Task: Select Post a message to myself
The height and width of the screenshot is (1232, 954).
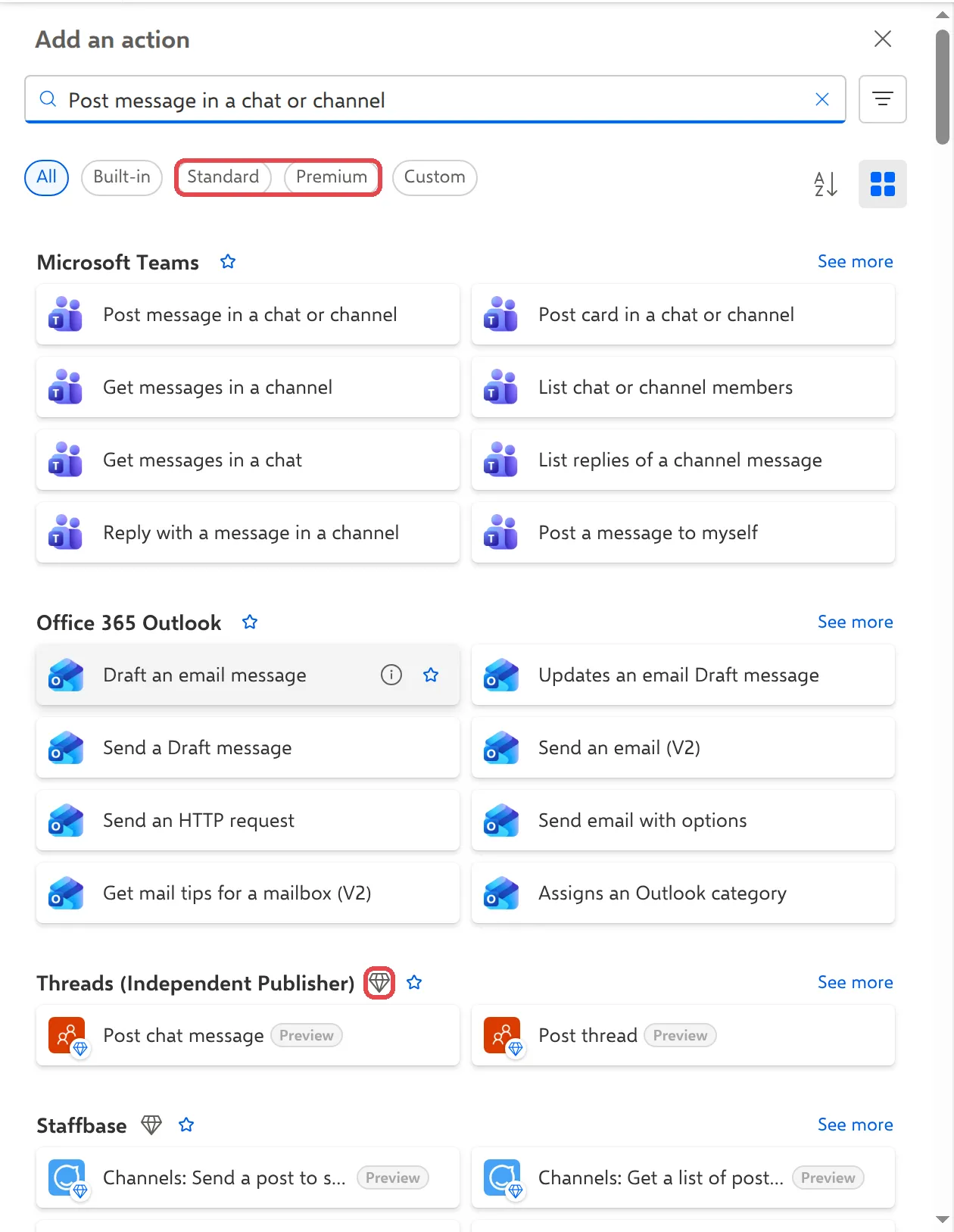Action: pyautogui.click(x=683, y=532)
